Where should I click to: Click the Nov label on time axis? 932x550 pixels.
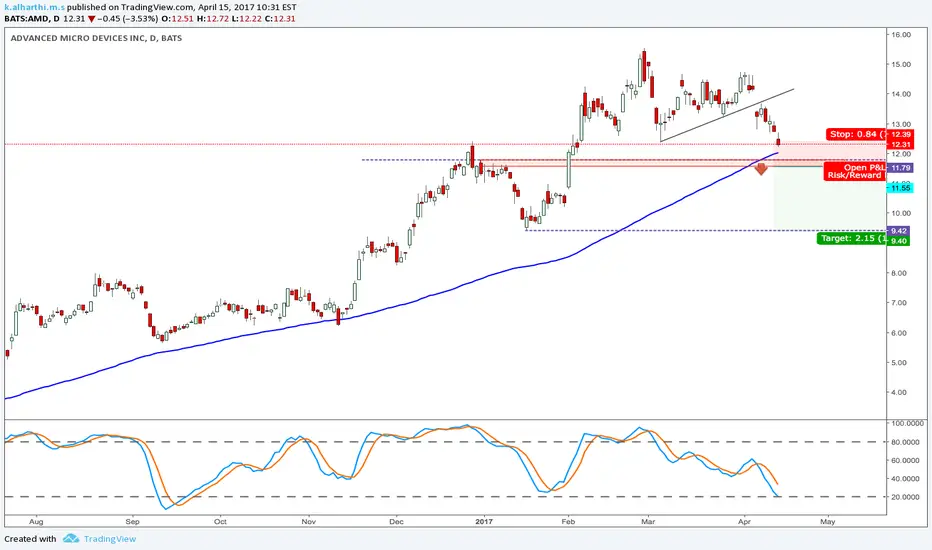(308, 521)
